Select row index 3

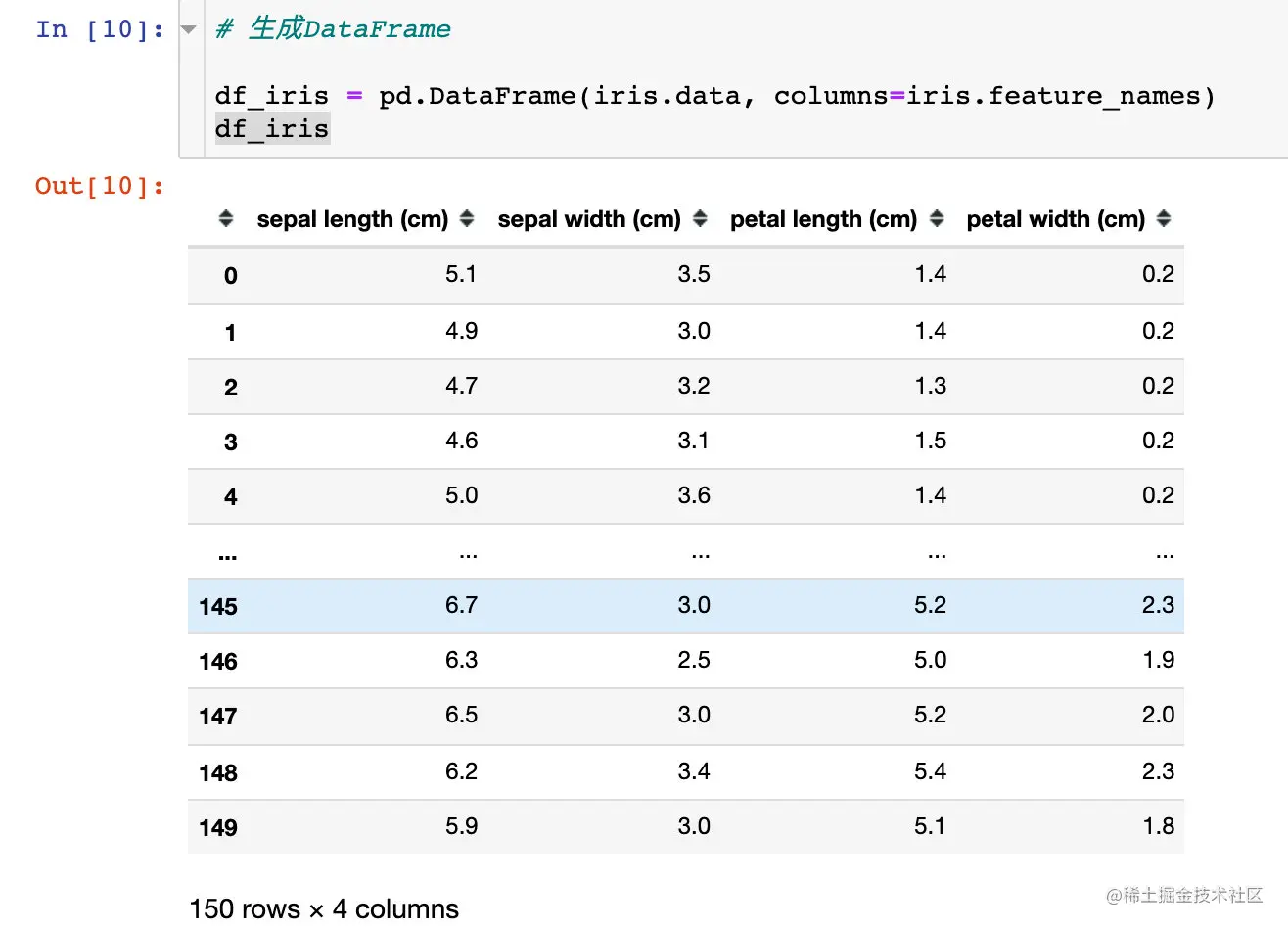(x=231, y=442)
